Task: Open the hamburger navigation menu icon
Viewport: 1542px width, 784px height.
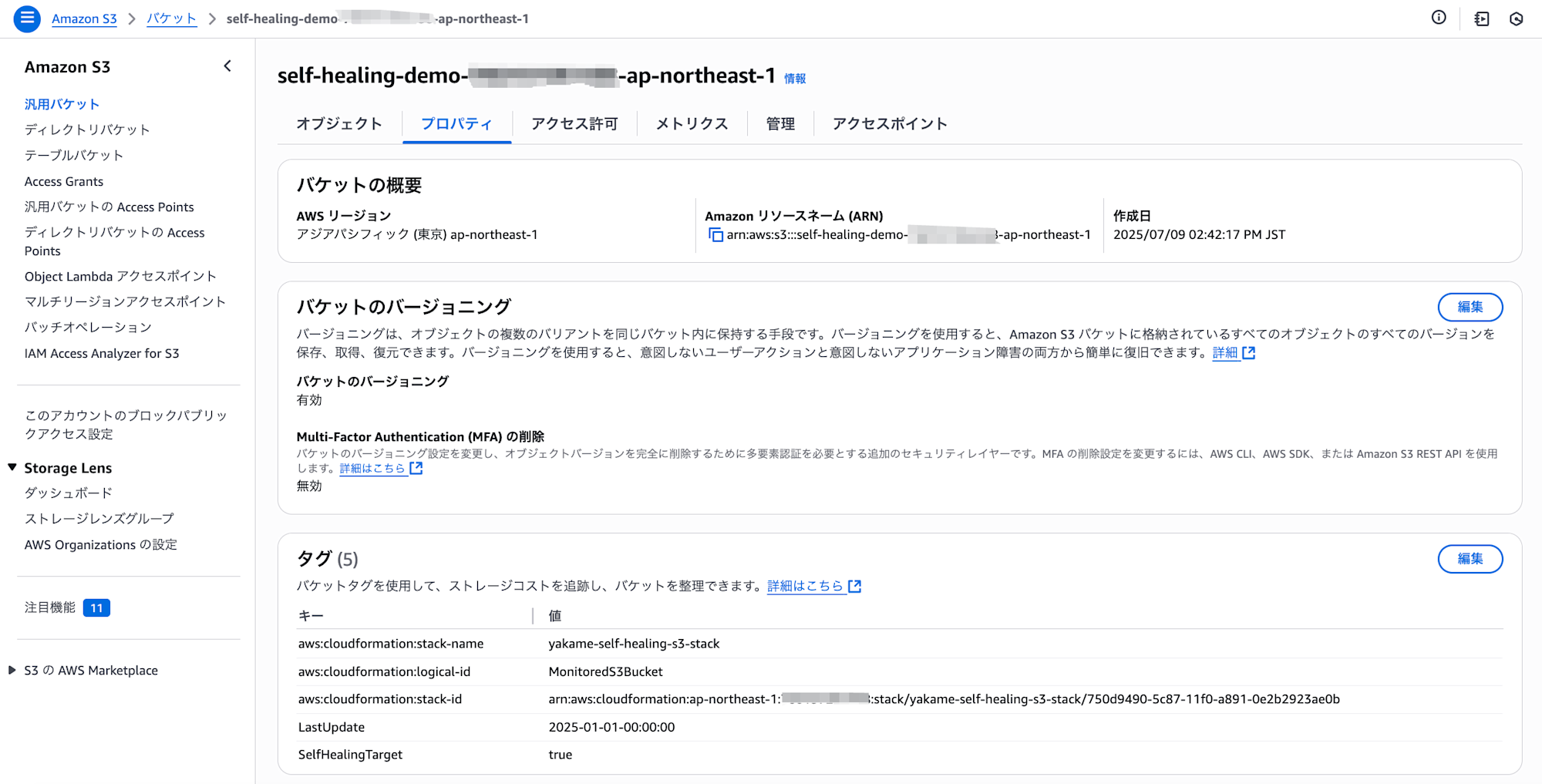Action: [x=27, y=19]
